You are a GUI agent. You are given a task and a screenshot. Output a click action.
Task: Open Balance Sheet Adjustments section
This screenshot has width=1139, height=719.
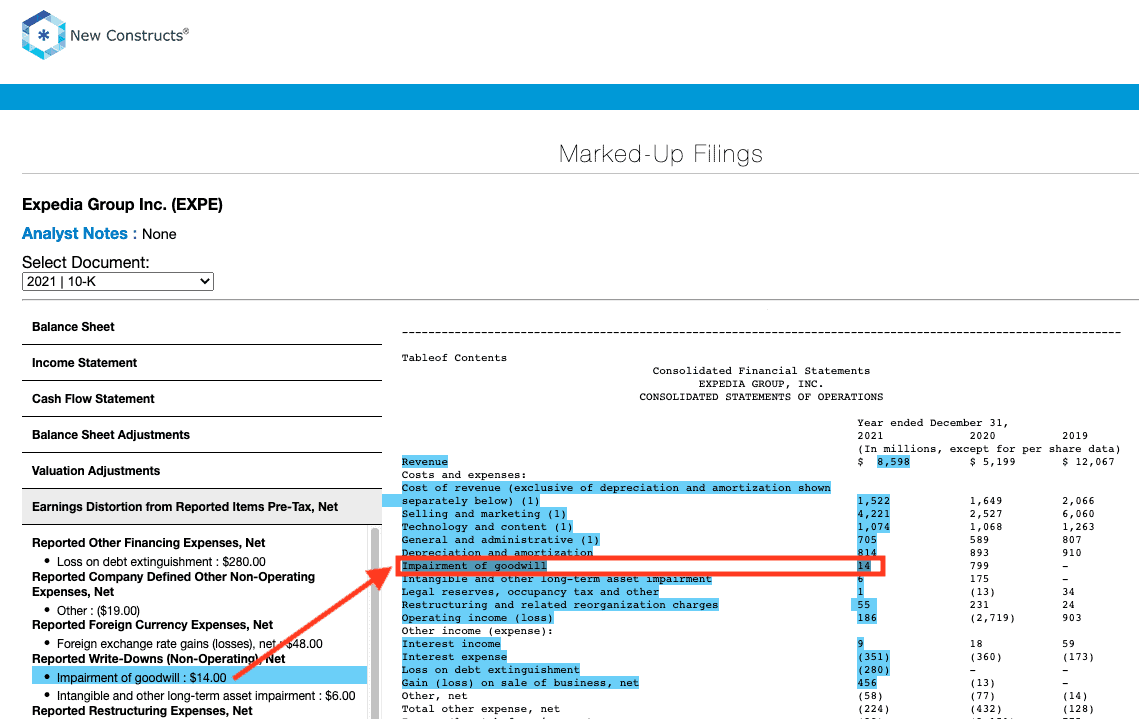[x=202, y=434]
